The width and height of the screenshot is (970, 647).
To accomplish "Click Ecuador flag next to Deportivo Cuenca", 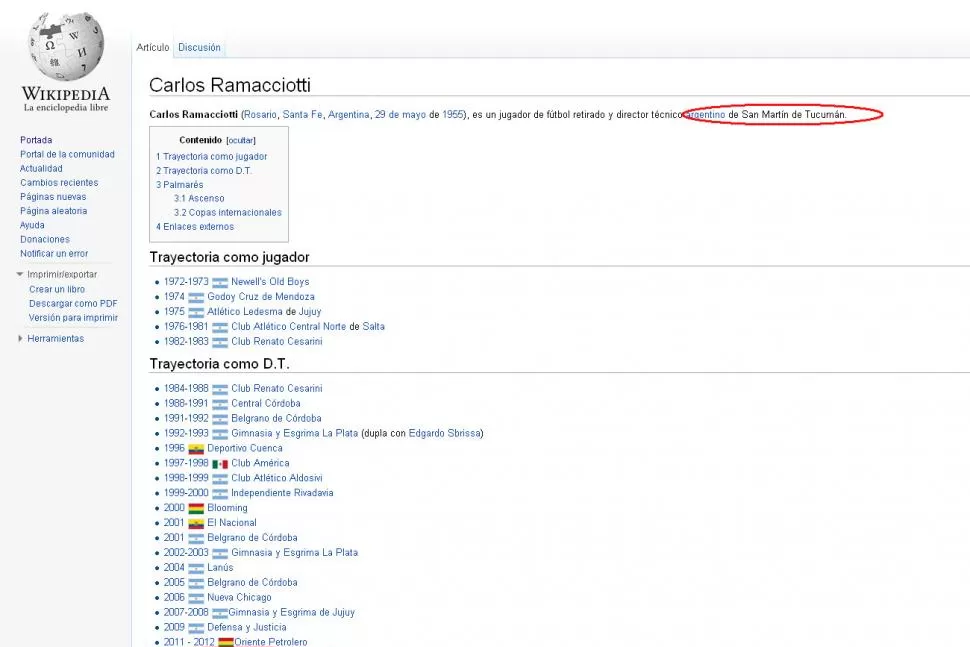I will click(x=196, y=449).
